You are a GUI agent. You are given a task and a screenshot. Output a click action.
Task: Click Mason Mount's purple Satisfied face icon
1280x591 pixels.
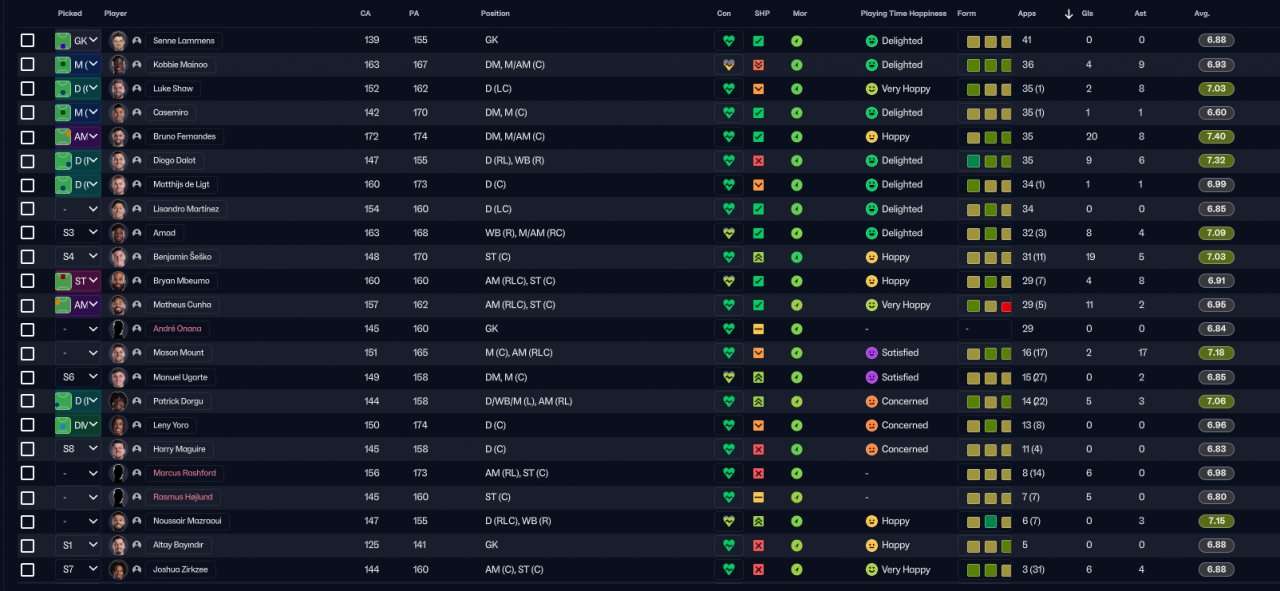tap(871, 353)
